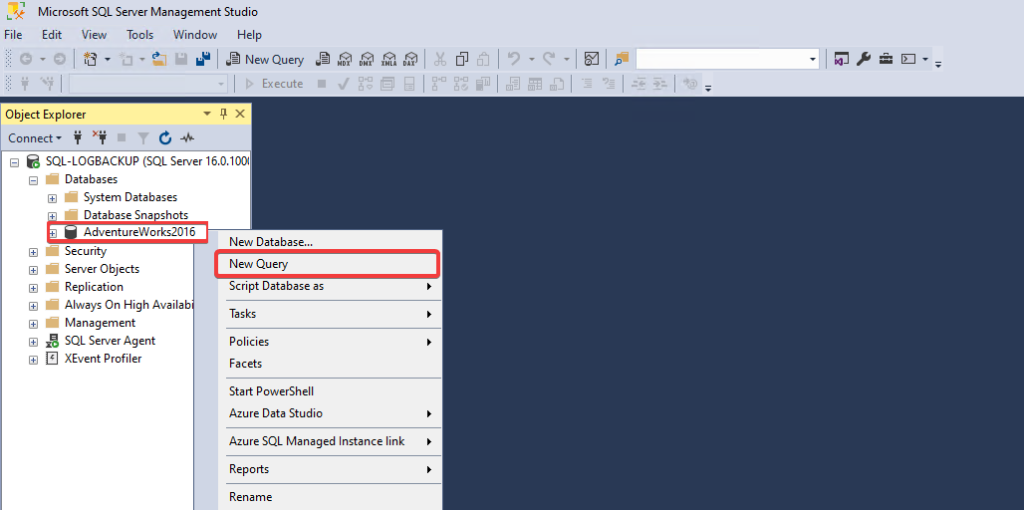
Task: Open Azure SQL Managed Instance link submenu
Action: click(329, 441)
